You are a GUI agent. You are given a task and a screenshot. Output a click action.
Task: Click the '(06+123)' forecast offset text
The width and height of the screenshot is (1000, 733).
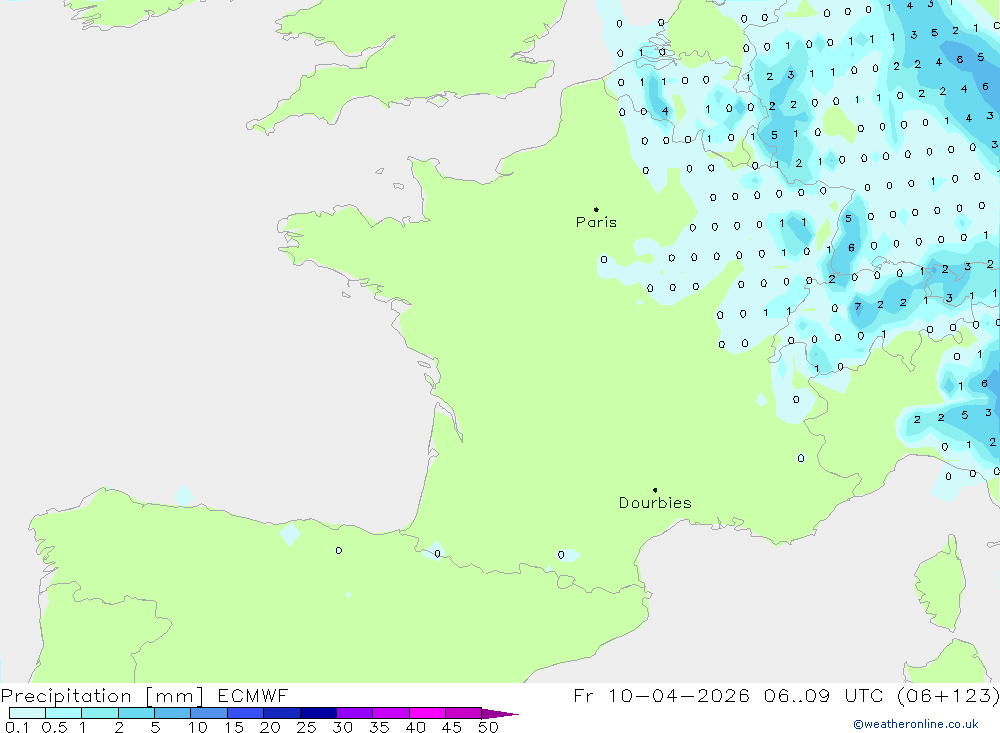(948, 695)
